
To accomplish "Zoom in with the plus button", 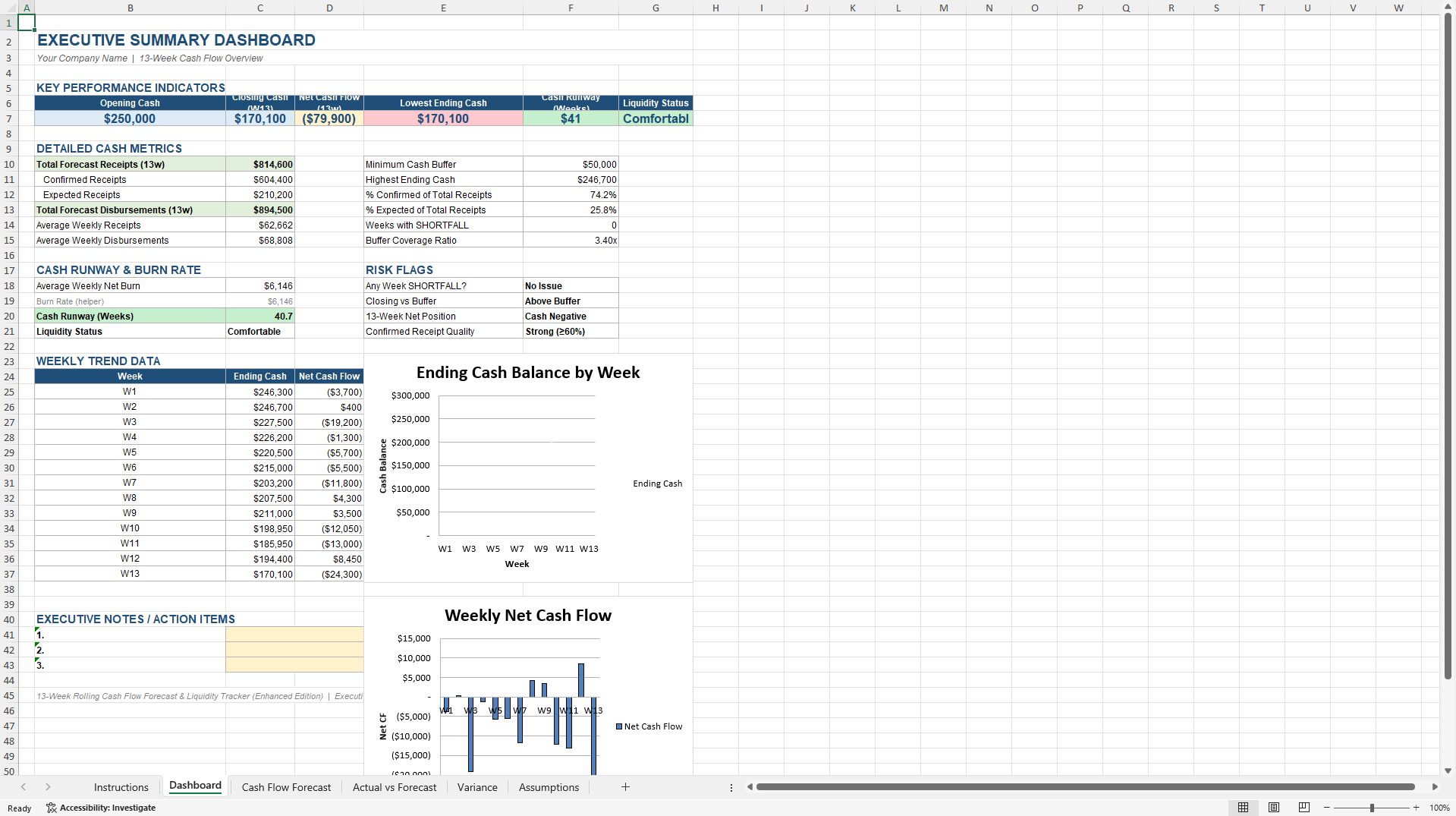I will click(1416, 808).
